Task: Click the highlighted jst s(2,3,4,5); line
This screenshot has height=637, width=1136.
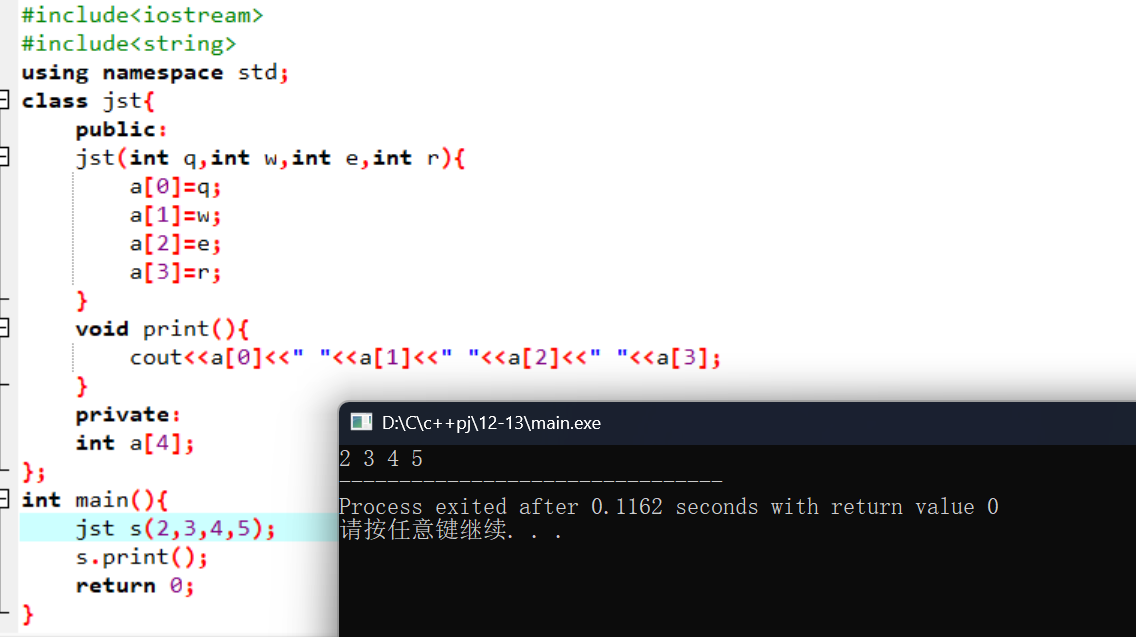Action: coord(175,528)
